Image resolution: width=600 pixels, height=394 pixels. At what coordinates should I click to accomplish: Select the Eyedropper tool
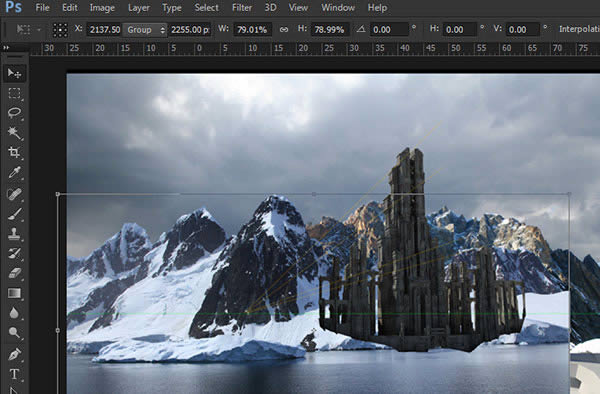pos(15,173)
